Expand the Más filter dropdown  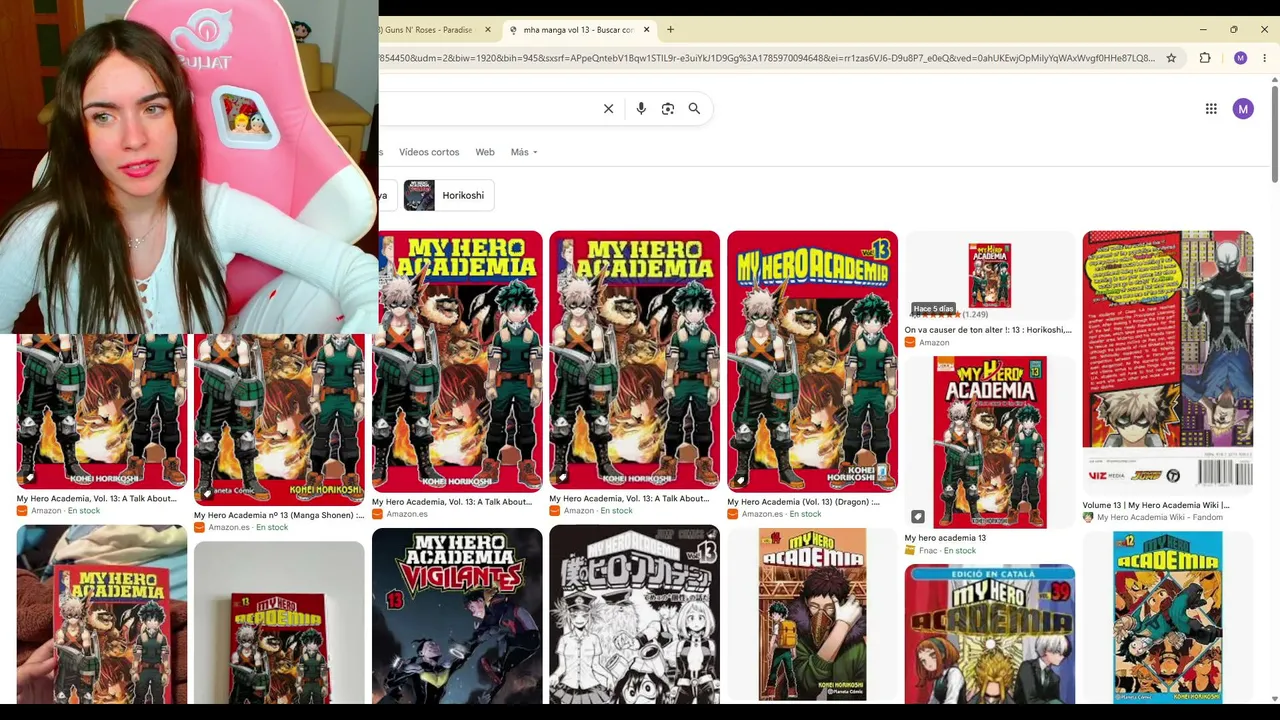pos(524,152)
